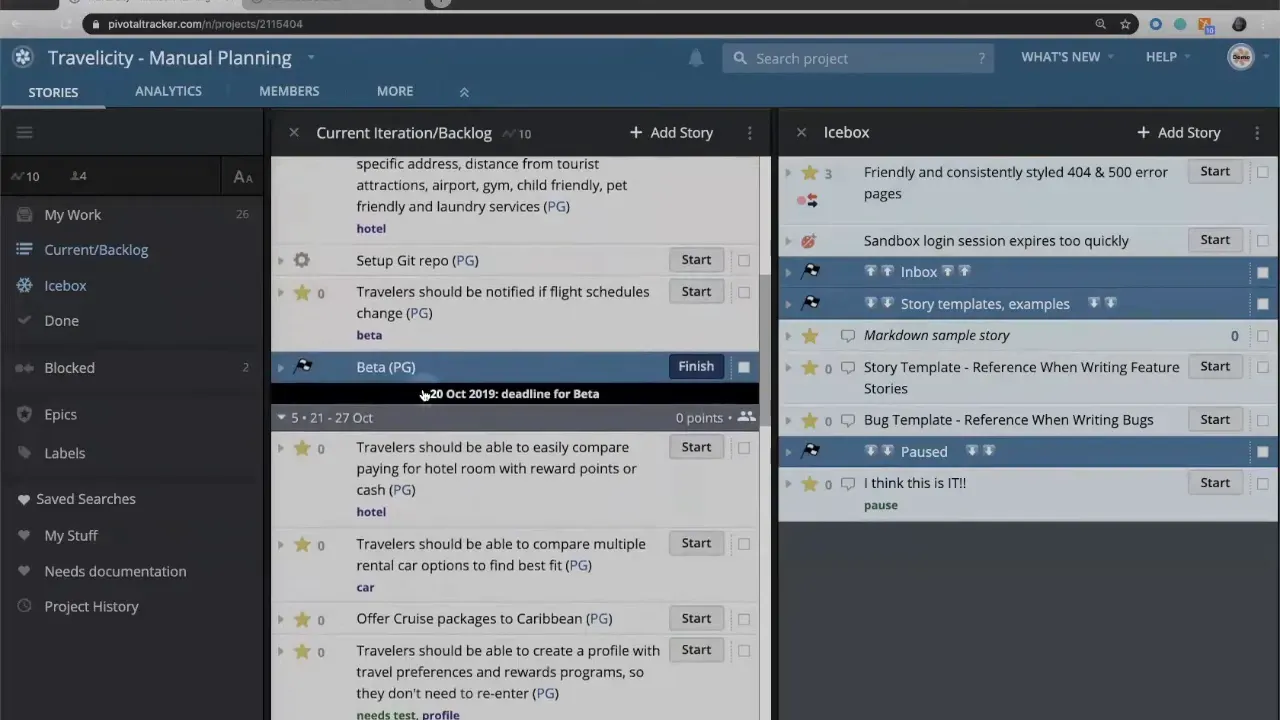Switch to the ANALYTICS tab
The image size is (1280, 720).
coord(168,91)
